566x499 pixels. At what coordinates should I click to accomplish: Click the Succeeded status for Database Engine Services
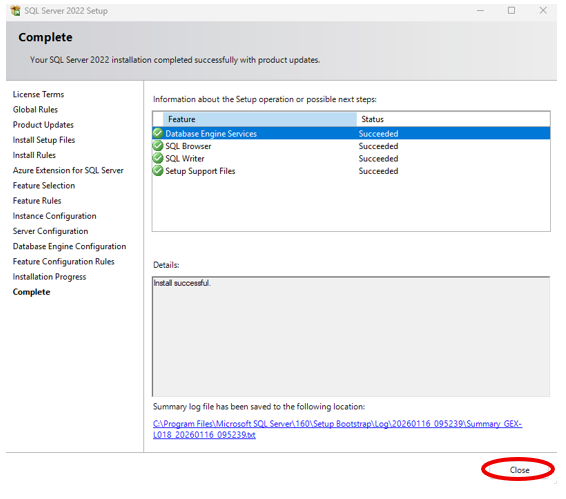click(378, 134)
